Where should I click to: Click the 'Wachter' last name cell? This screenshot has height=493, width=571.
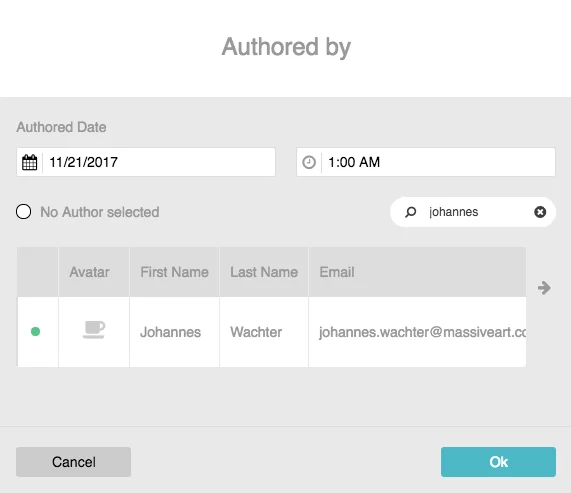[264, 332]
